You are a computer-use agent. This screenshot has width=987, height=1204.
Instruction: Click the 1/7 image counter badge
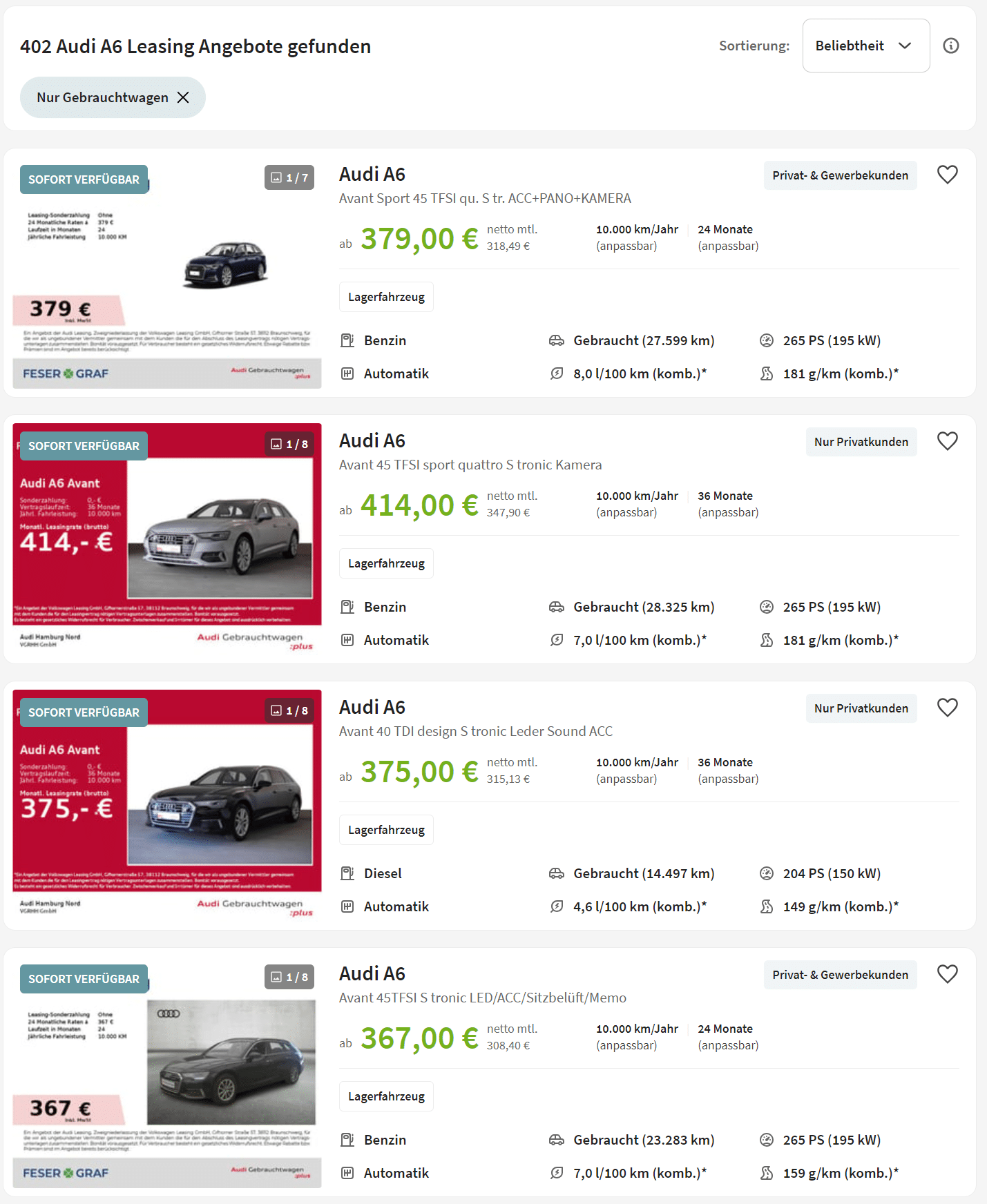[289, 177]
